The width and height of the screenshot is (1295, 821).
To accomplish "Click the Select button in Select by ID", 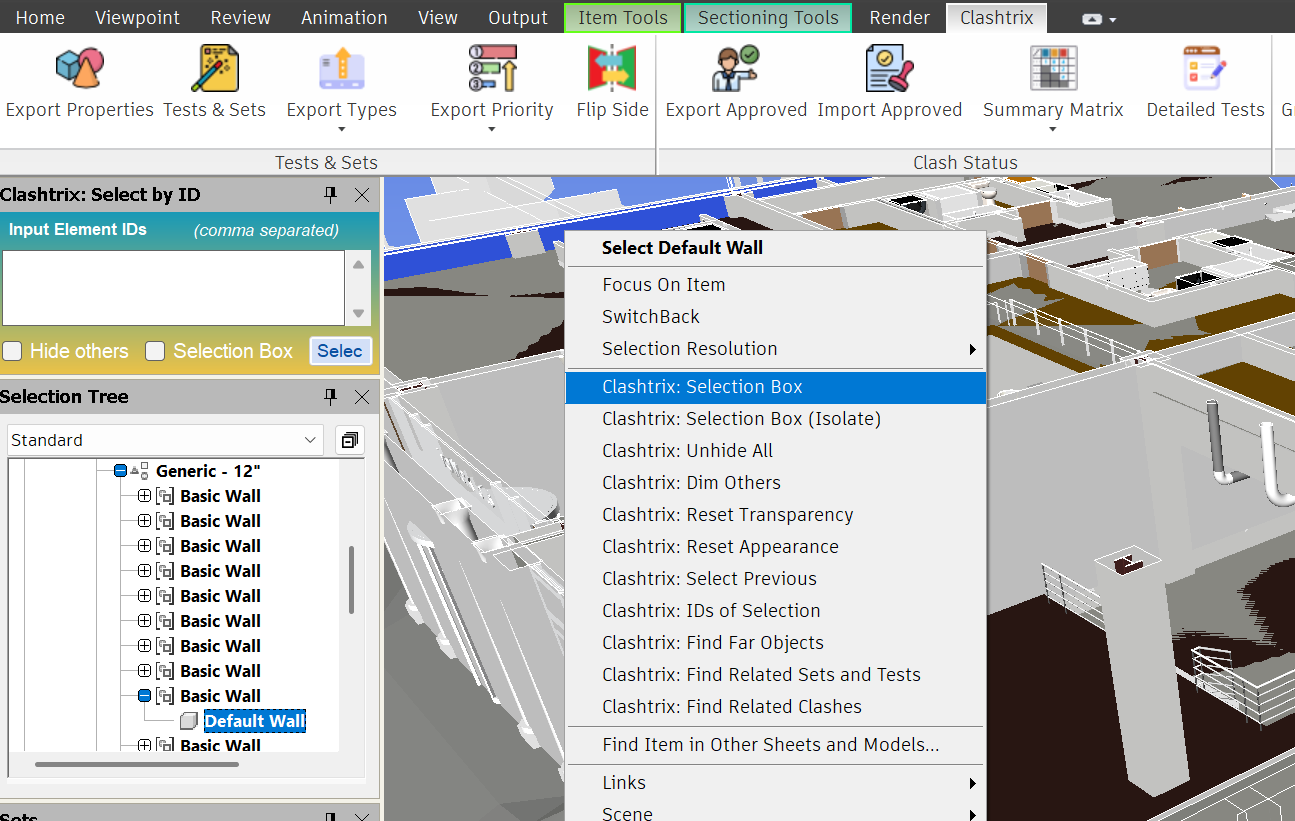I will pyautogui.click(x=340, y=351).
